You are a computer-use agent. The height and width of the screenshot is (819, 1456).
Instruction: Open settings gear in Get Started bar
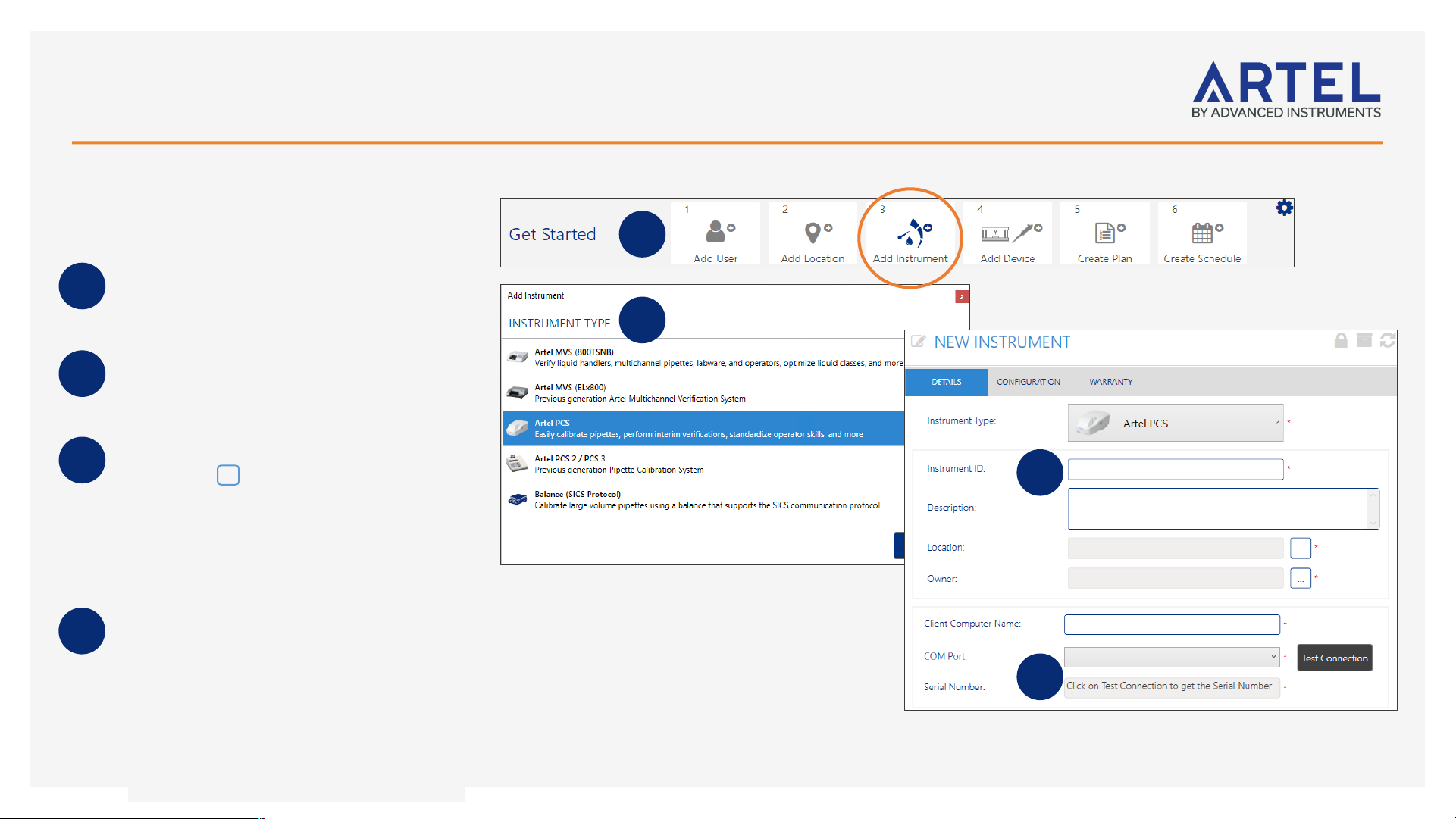click(1284, 208)
